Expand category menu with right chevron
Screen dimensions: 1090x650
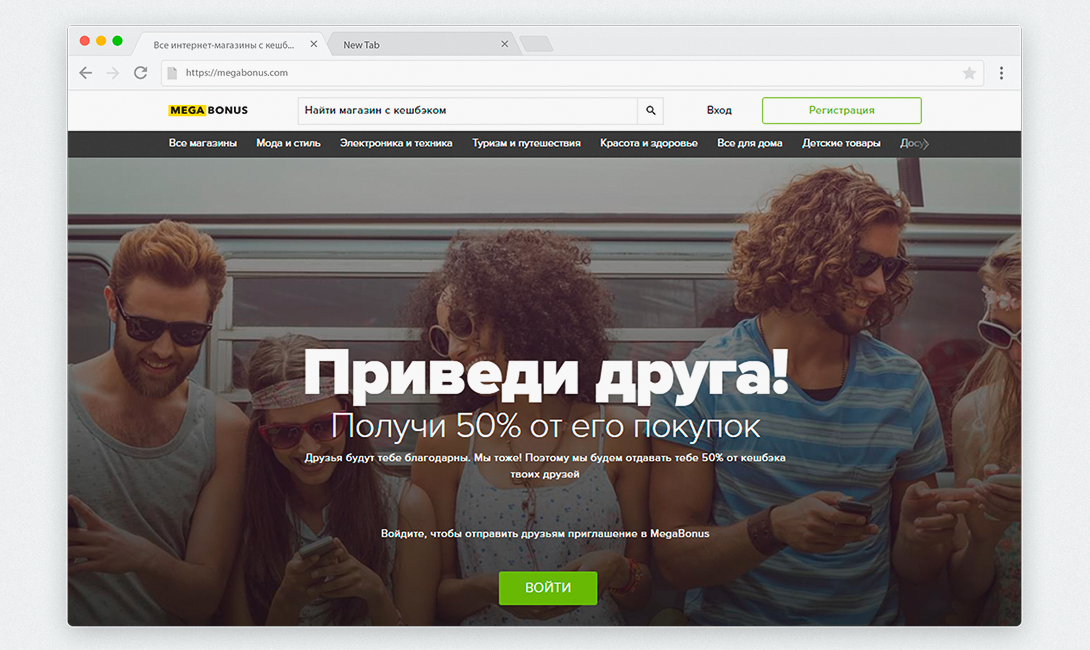(x=925, y=143)
